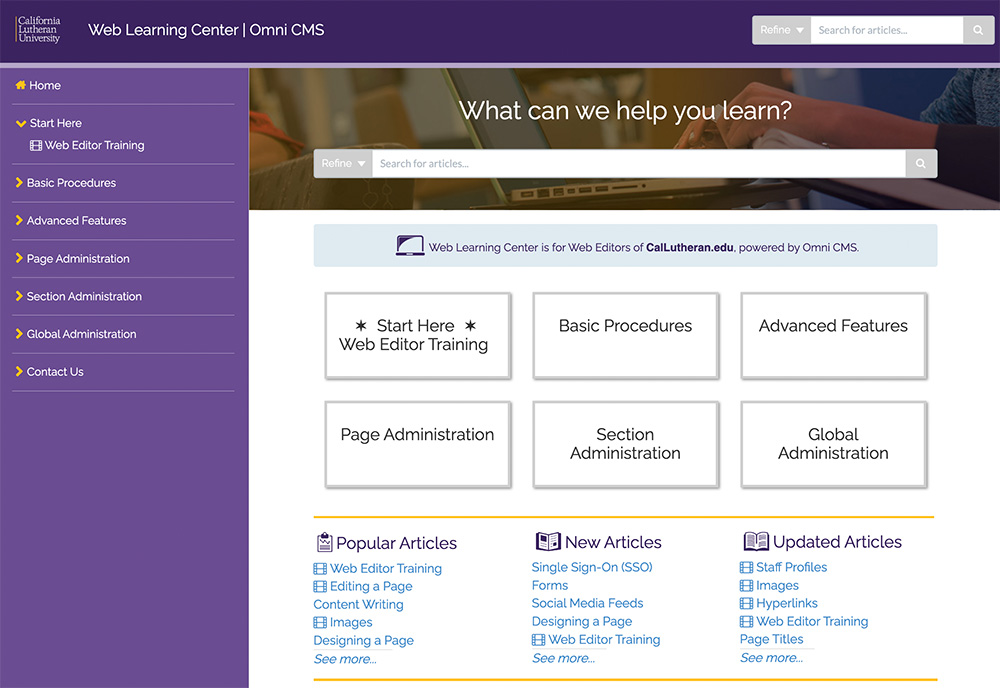Open the Global Administration card
Viewport: 1000px width, 688px height.
pyautogui.click(x=834, y=444)
